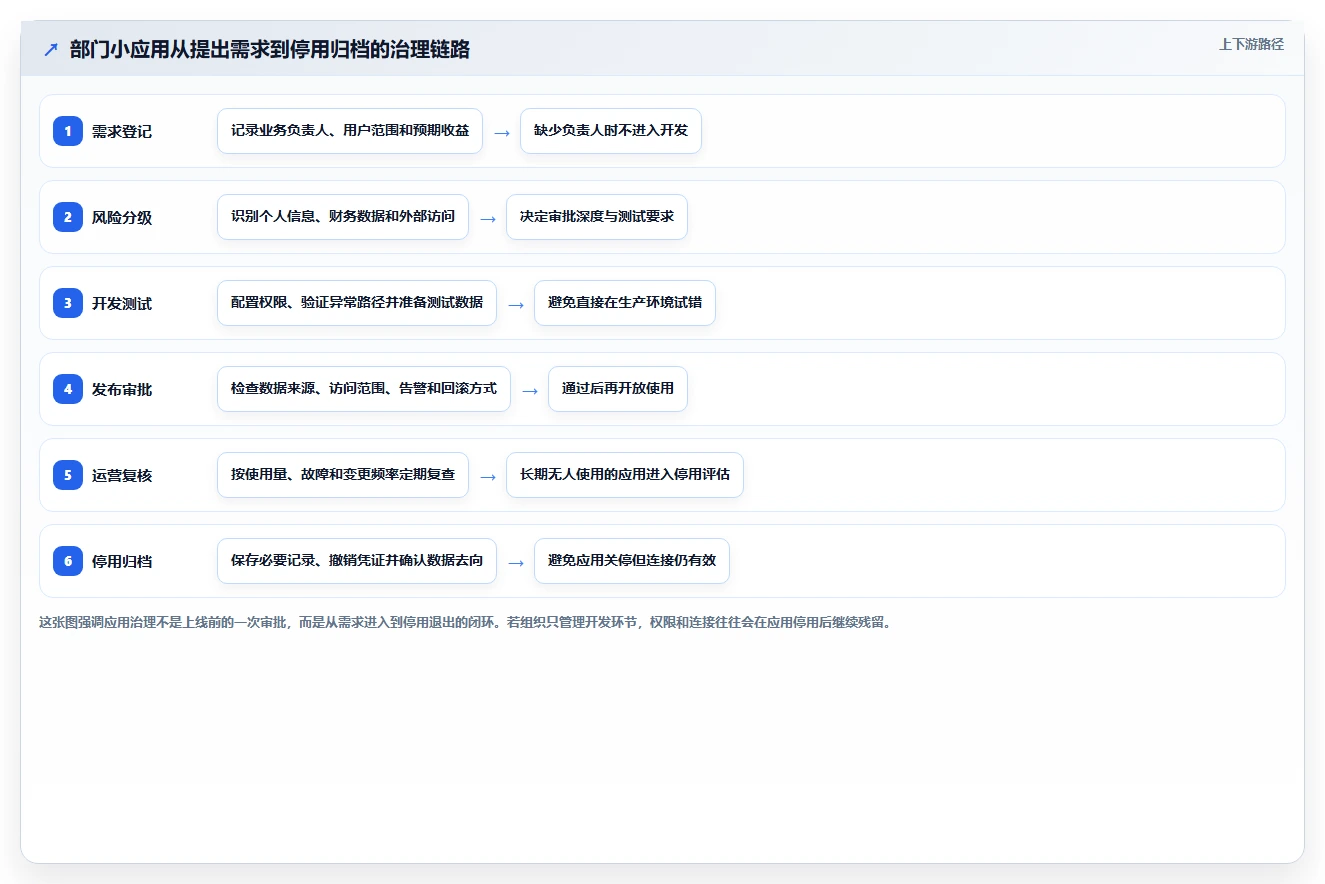Click the 上下游路径 label
Screen dimensions: 1325x884
(1251, 44)
